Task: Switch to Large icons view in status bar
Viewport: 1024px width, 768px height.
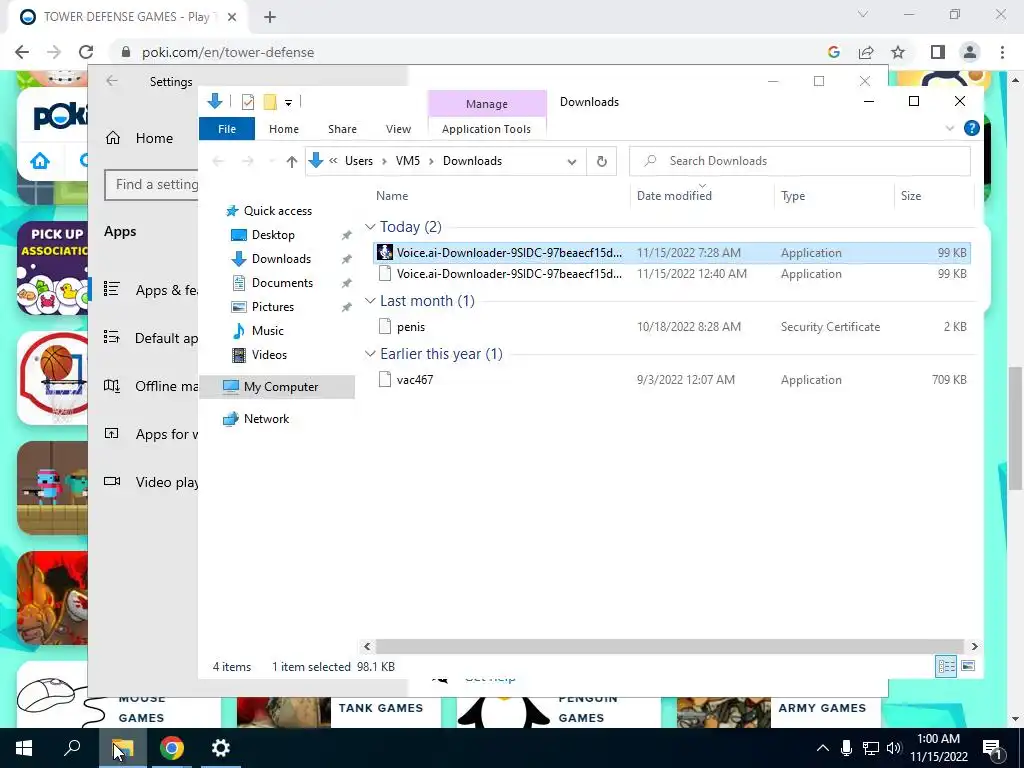Action: [968, 666]
